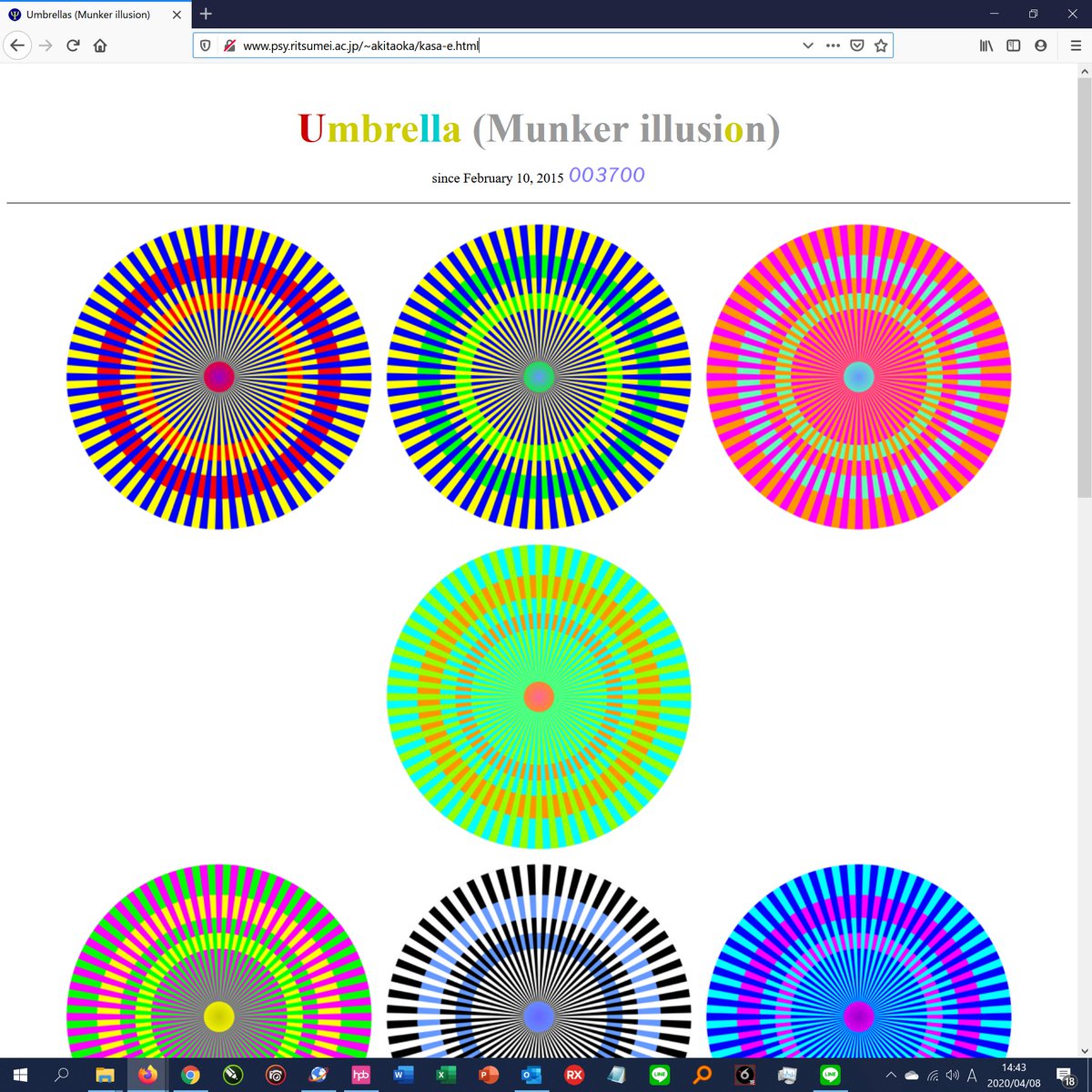Click the blue-yellow-green umbrella image
The height and width of the screenshot is (1092, 1092).
click(539, 377)
